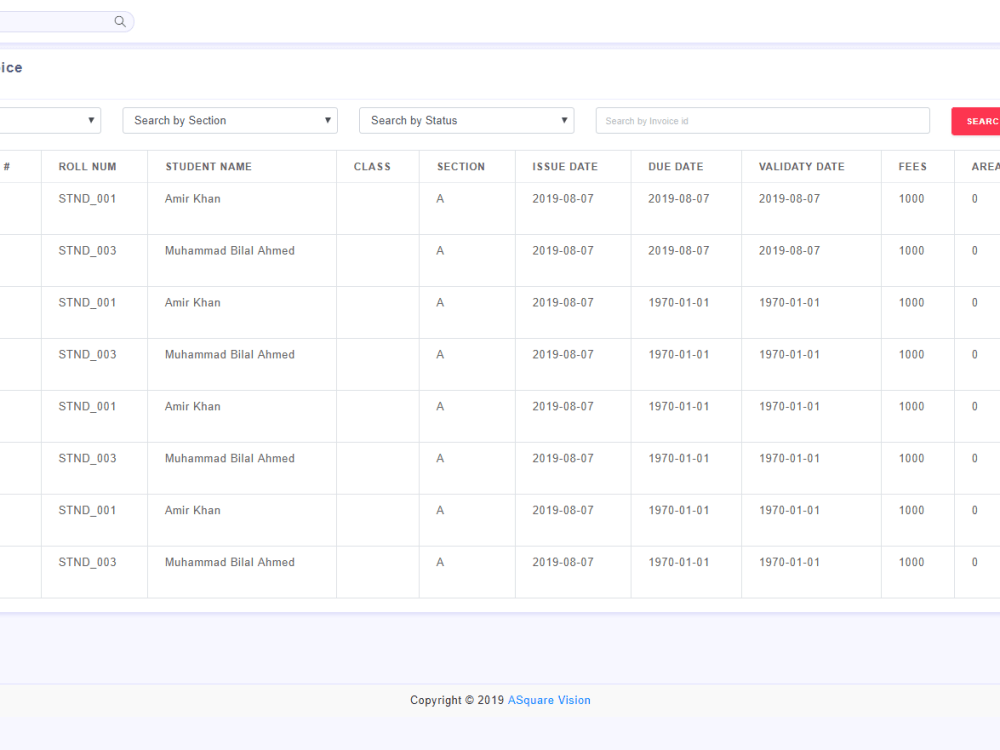
Task: Click the red SEARCH button
Action: coord(976,121)
